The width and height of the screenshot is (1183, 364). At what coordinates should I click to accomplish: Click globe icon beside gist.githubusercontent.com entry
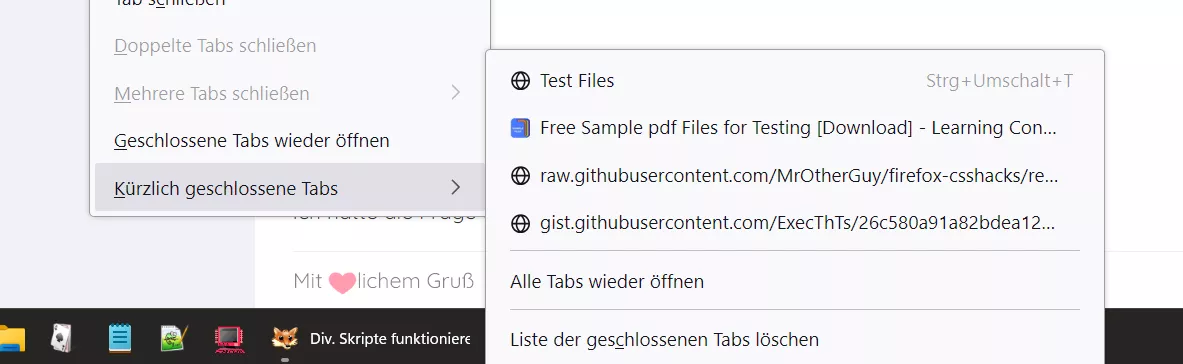tap(521, 224)
